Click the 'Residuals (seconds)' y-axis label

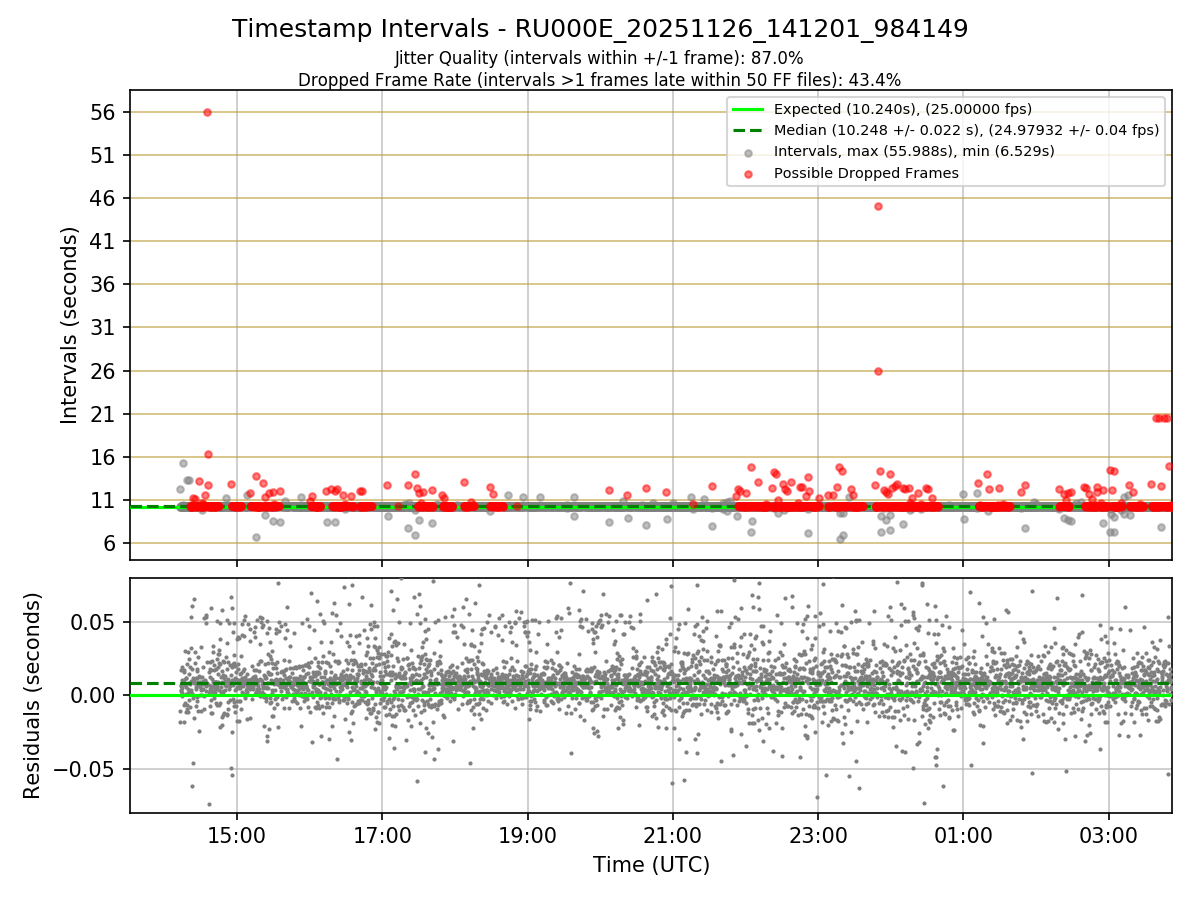[x=32, y=695]
